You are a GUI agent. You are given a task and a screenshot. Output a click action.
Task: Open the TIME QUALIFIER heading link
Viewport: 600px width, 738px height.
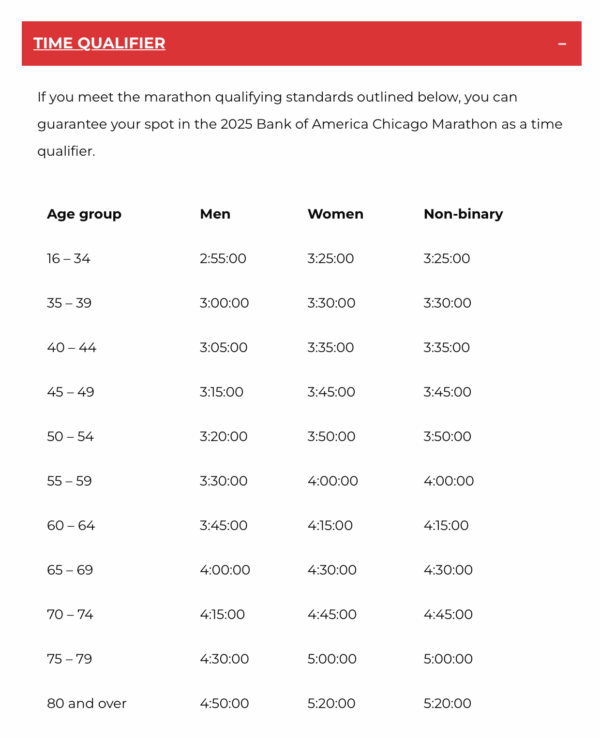coord(99,43)
